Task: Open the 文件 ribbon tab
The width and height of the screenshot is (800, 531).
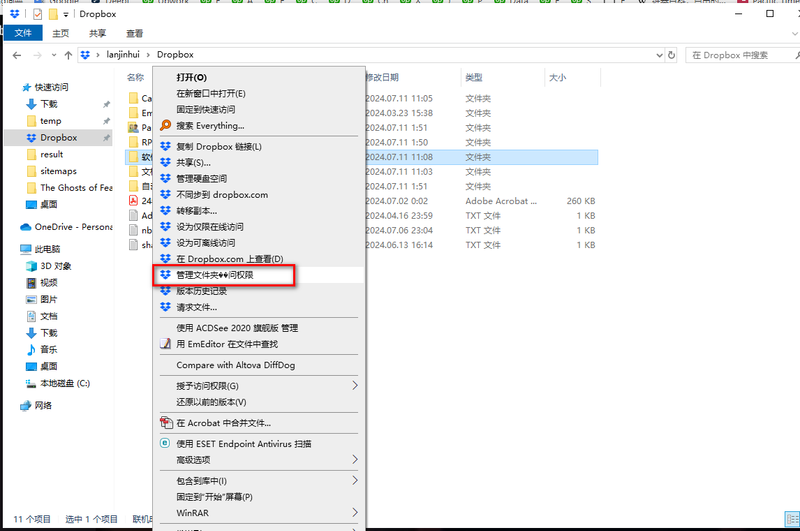Action: (23, 33)
